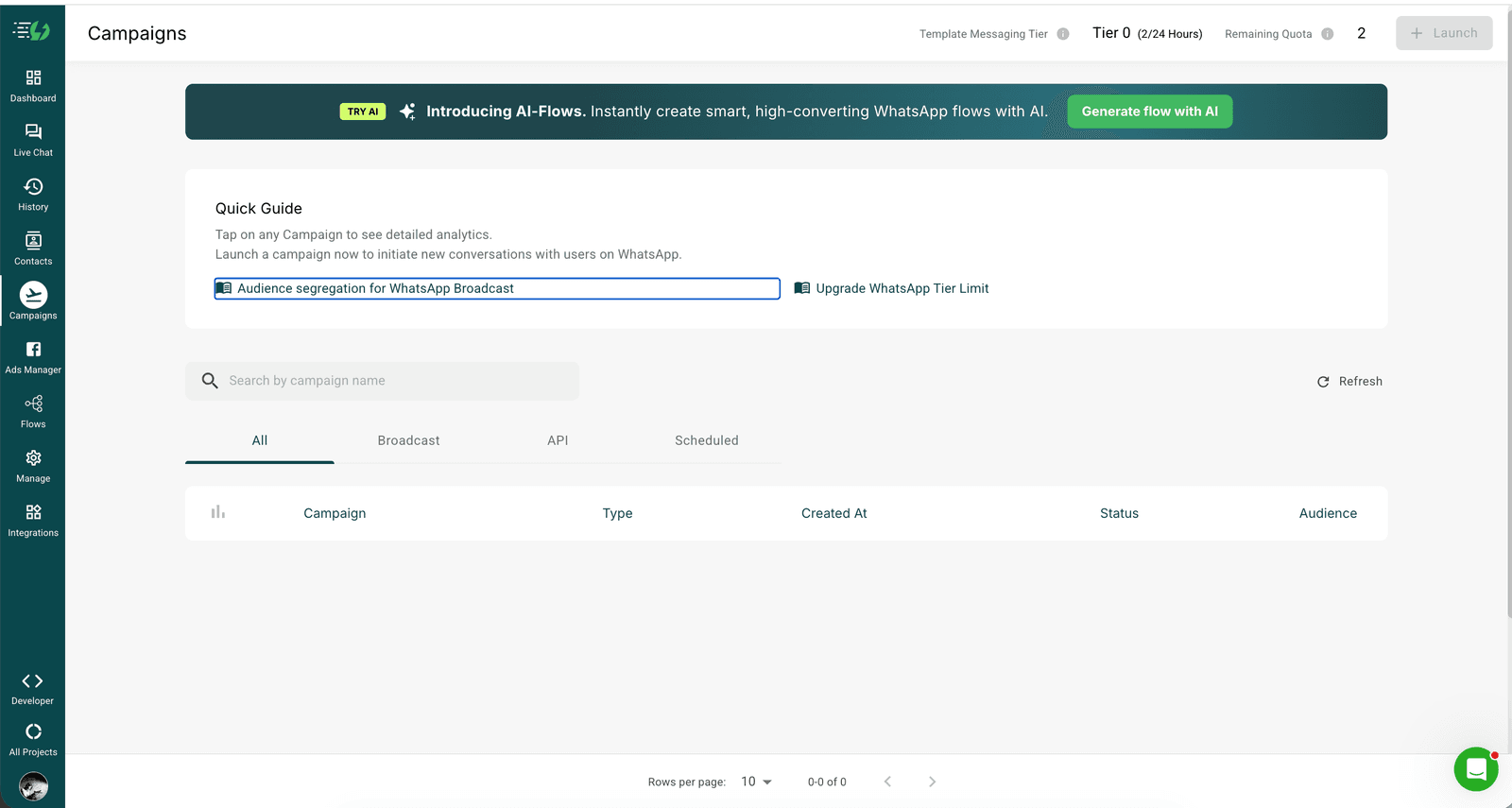Screen dimensions: 1512x808
Task: Click Template Messaging Tier info icon
Action: pyautogui.click(x=1063, y=34)
